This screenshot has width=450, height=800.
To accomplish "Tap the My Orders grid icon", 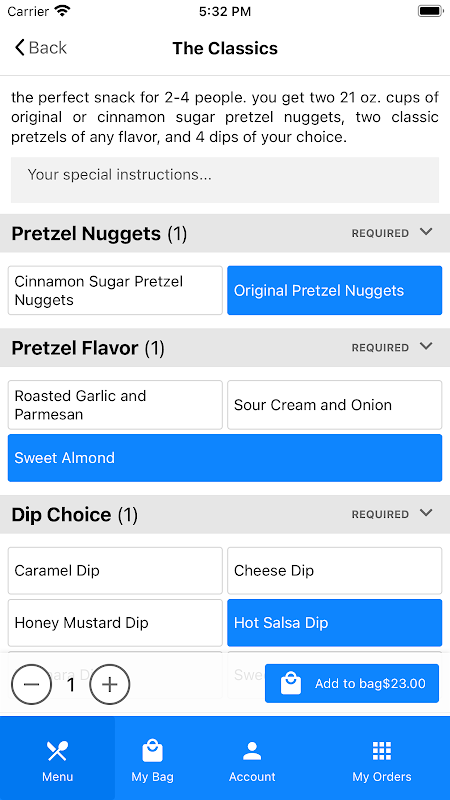I will pos(382,751).
